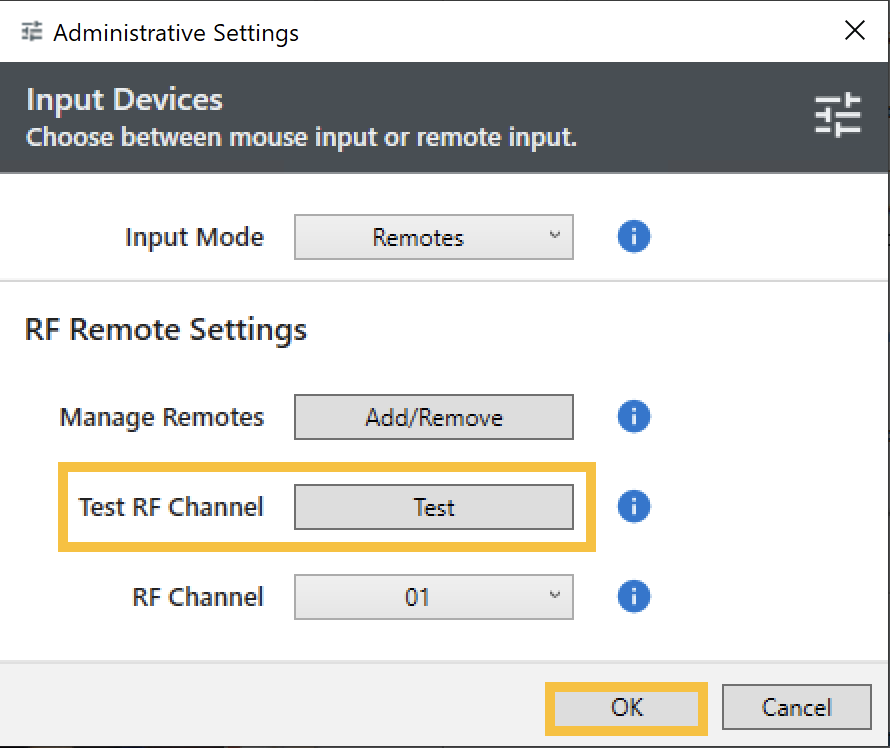Viewport: 890px width, 748px height.
Task: Click the RF Channel label text
Action: (198, 597)
